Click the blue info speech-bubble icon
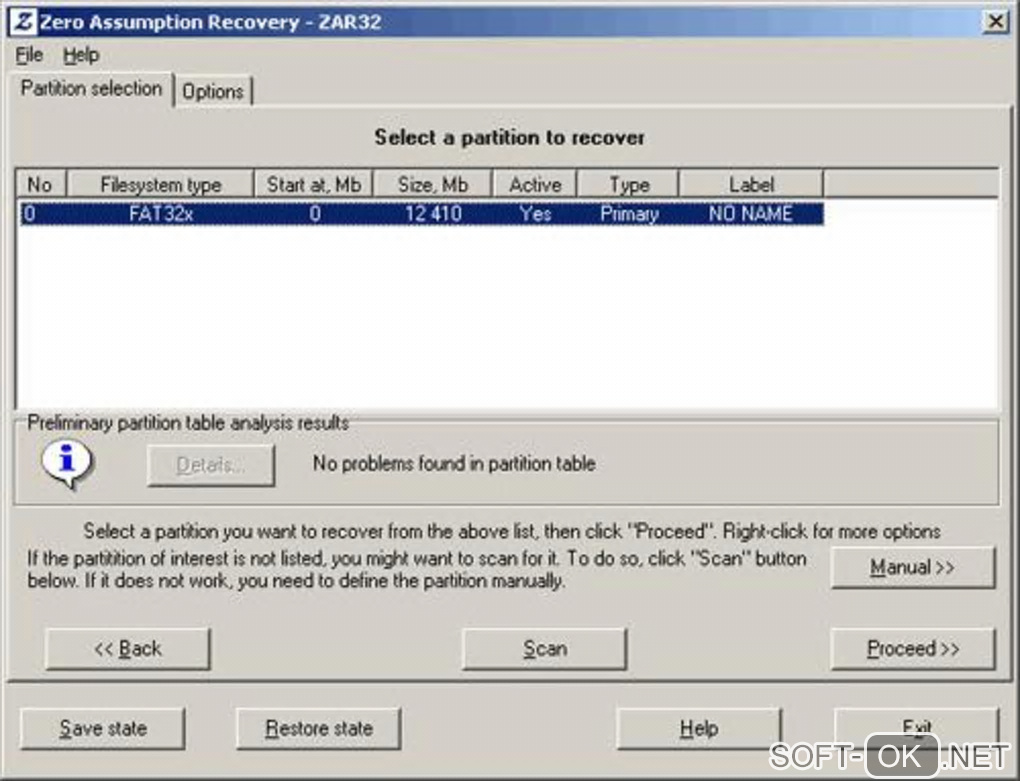Image resolution: width=1020 pixels, height=781 pixels. tap(68, 464)
